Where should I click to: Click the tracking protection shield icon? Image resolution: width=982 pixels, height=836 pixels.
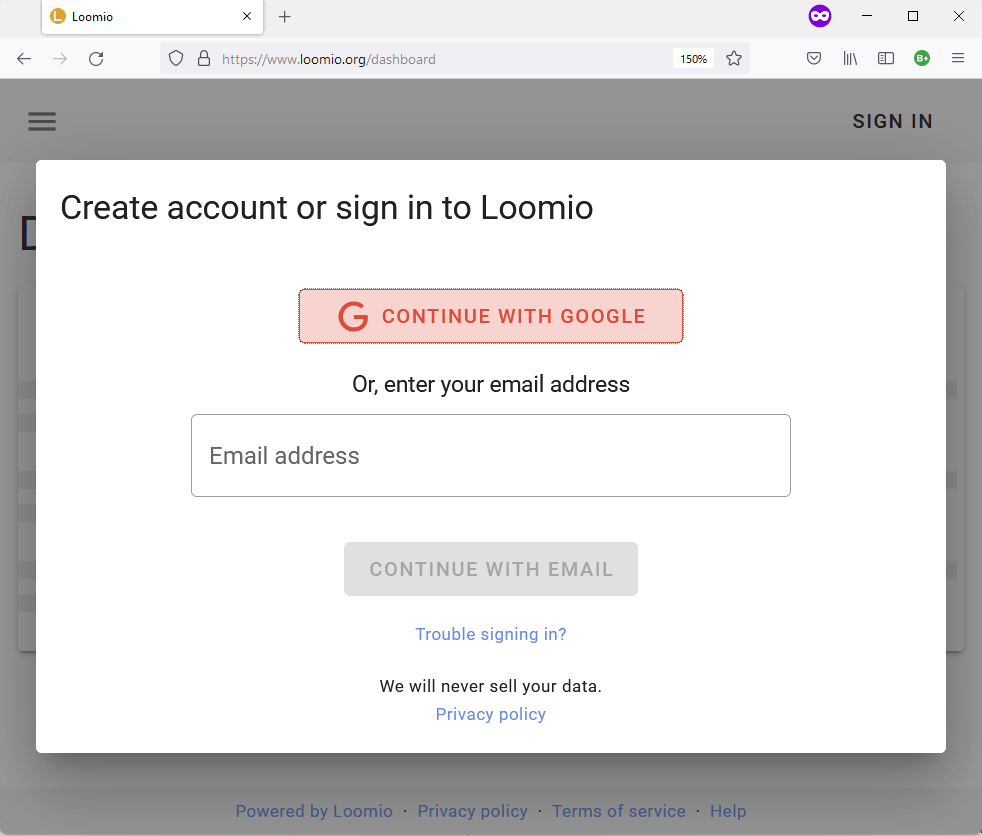point(176,59)
